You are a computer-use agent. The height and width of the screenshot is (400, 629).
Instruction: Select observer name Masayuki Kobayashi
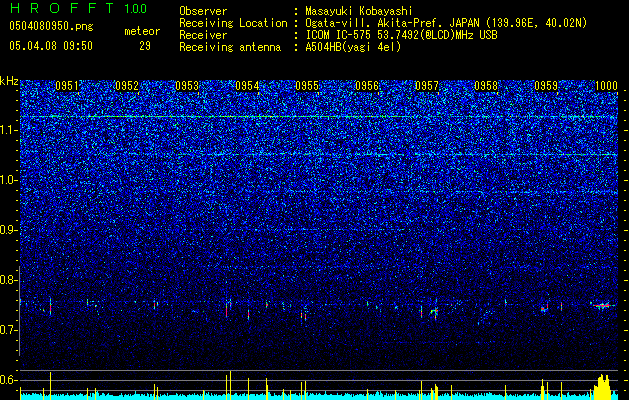coord(358,12)
